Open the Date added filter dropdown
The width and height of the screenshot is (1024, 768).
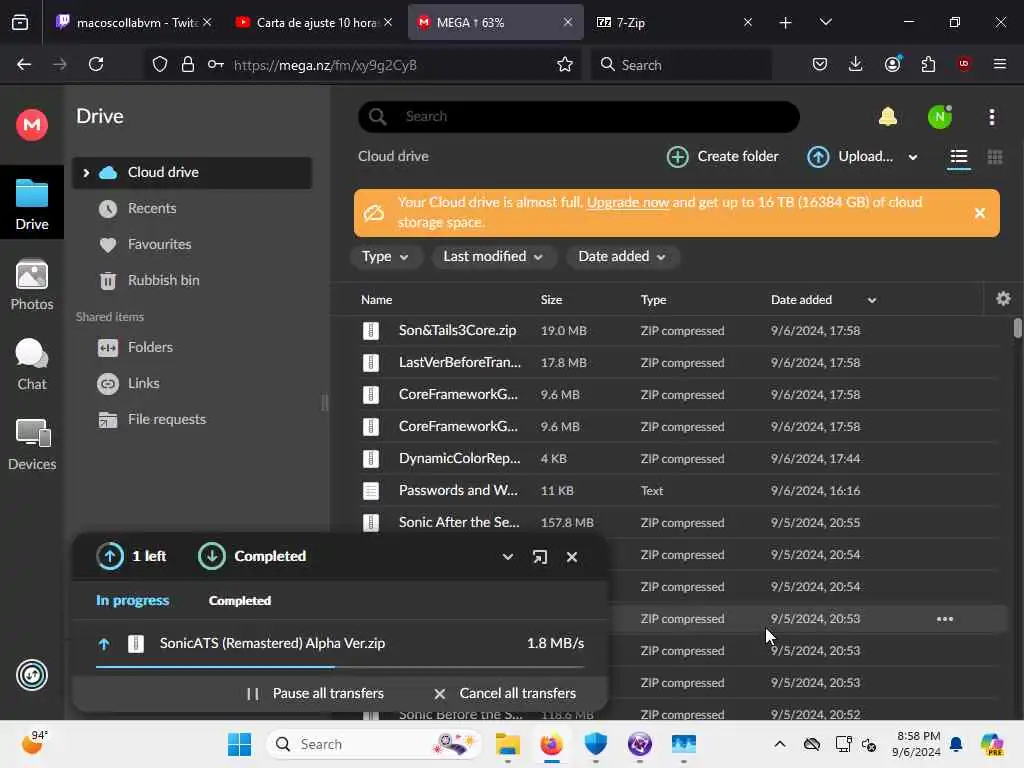pyautogui.click(x=622, y=257)
